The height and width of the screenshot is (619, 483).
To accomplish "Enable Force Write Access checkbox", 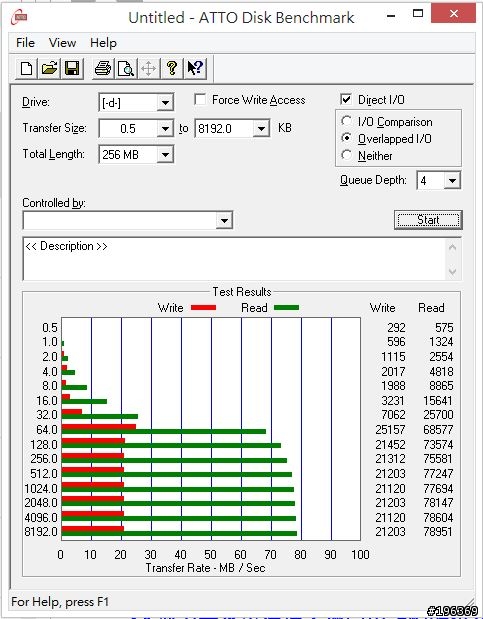I will tap(200, 99).
